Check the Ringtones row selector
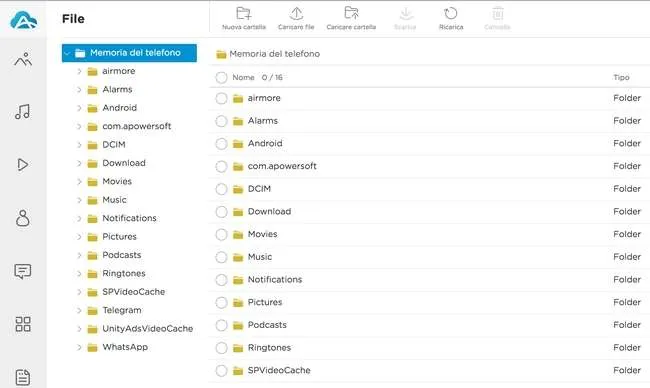This screenshot has width=650, height=388. [221, 348]
